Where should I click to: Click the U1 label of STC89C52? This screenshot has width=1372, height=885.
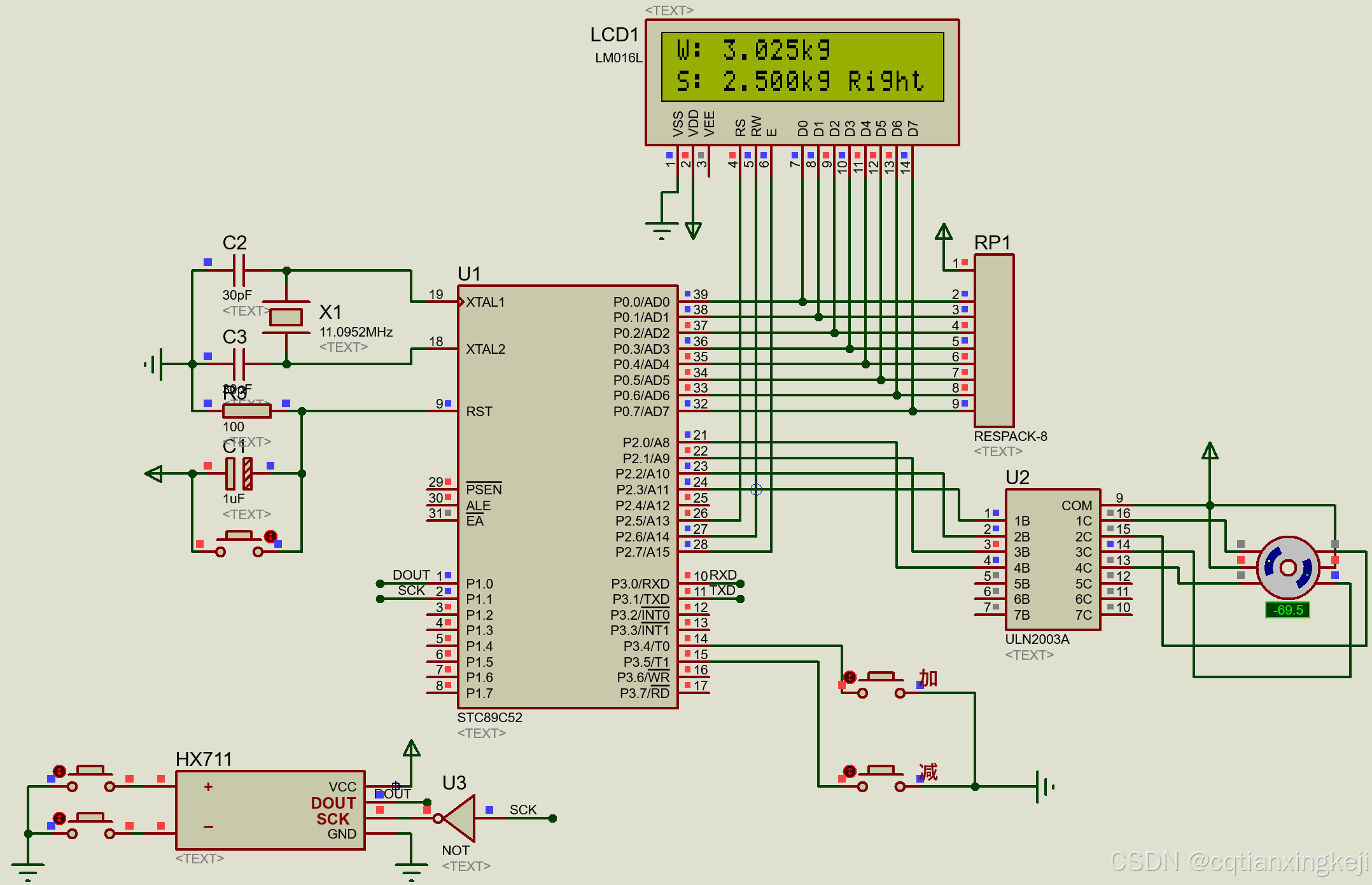click(469, 274)
